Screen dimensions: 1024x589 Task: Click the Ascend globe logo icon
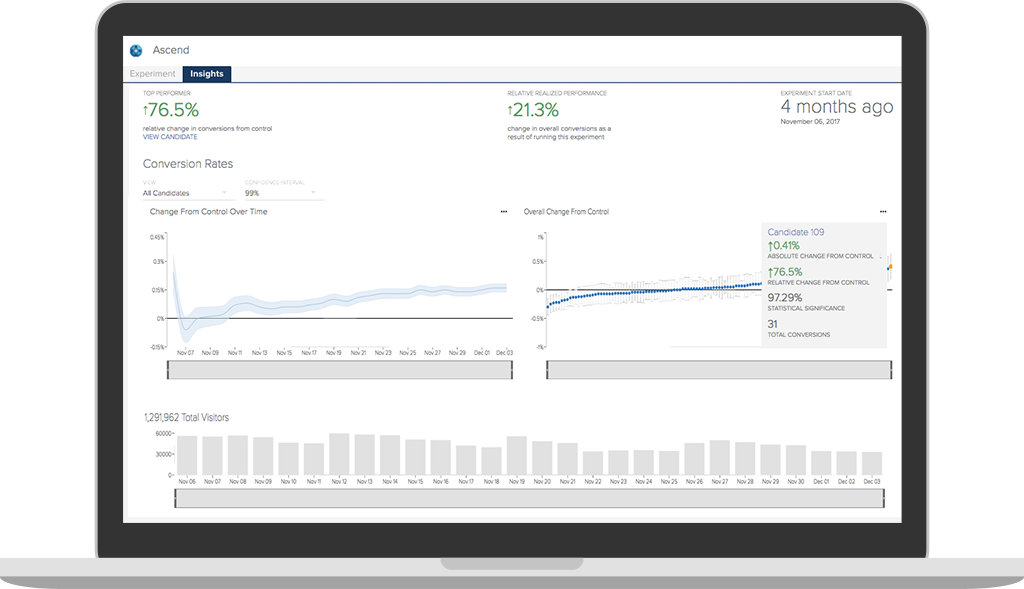pyautogui.click(x=136, y=50)
